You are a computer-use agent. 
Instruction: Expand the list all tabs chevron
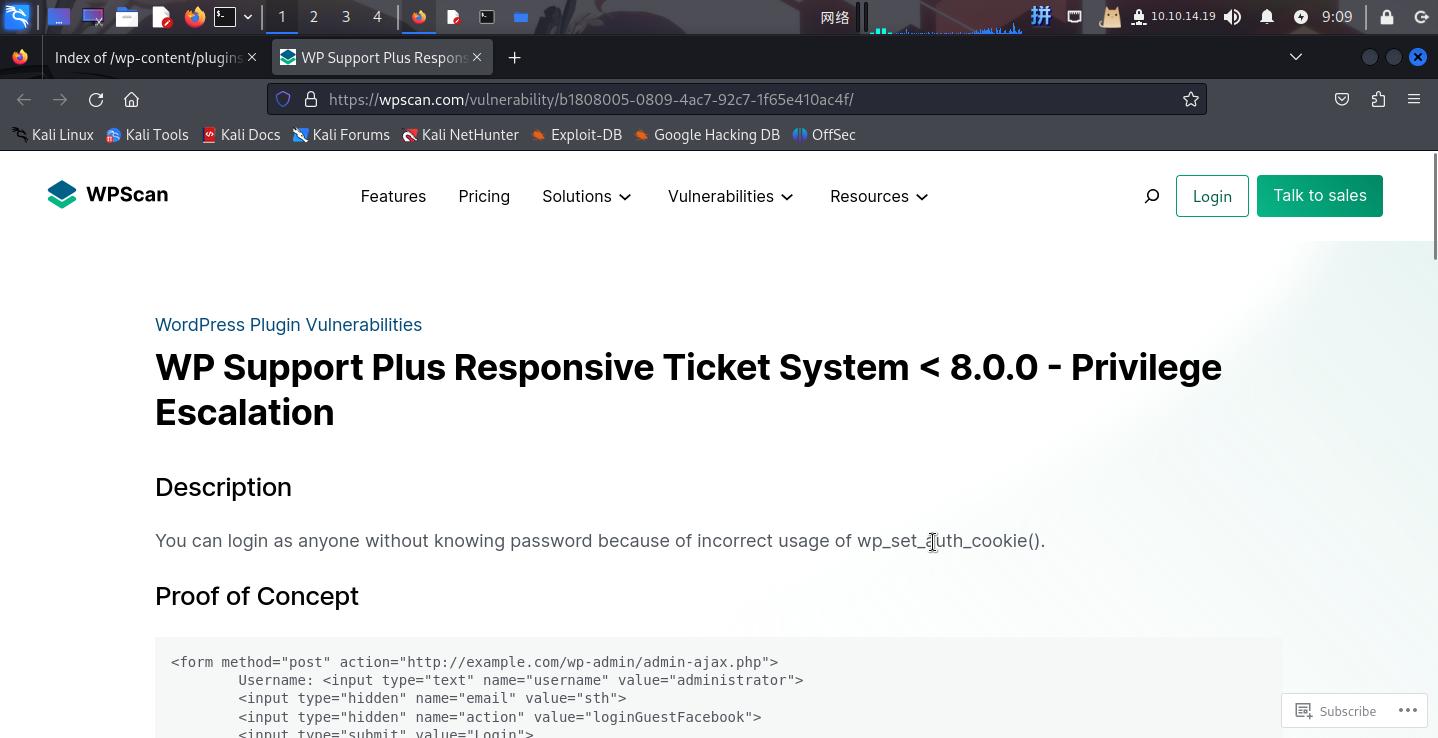tap(1296, 57)
